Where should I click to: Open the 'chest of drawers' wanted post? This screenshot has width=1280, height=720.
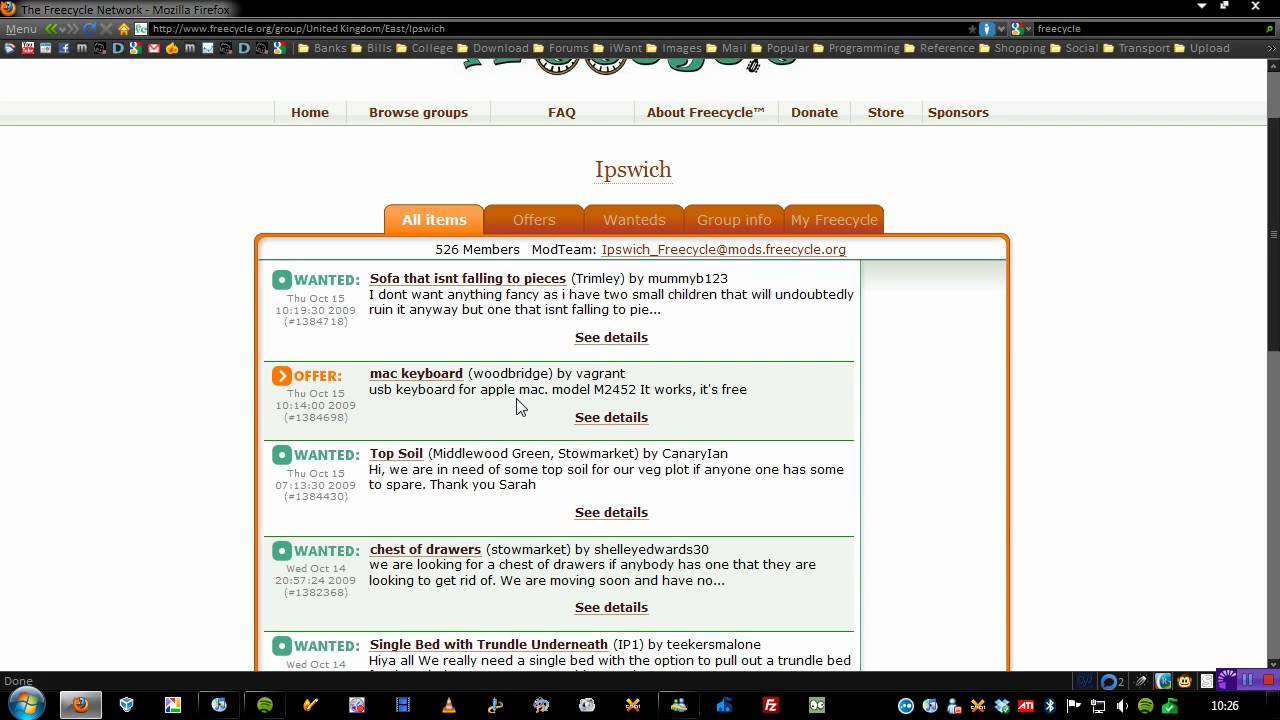pyautogui.click(x=425, y=549)
